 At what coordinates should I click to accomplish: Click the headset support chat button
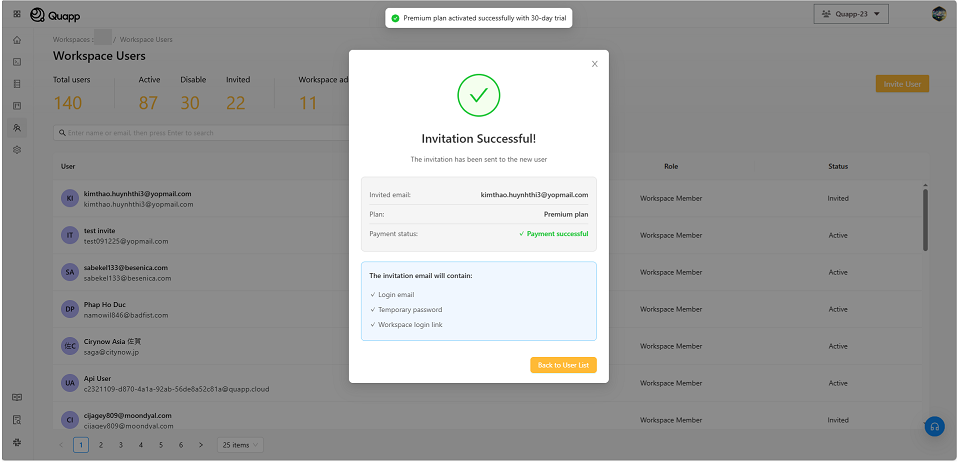pos(934,426)
